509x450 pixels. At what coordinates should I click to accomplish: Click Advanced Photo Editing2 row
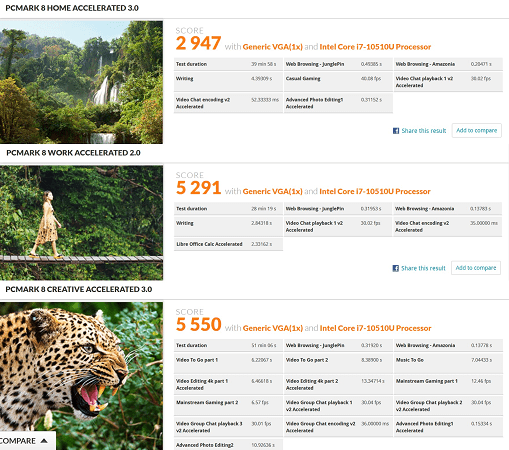click(228, 445)
